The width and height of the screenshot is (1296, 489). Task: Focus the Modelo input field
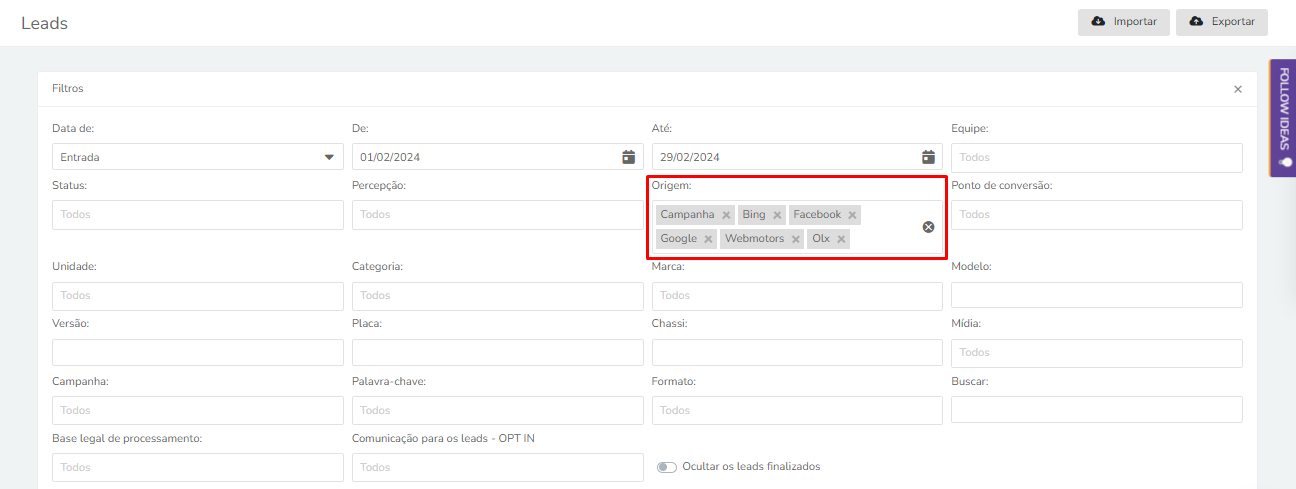(1097, 295)
